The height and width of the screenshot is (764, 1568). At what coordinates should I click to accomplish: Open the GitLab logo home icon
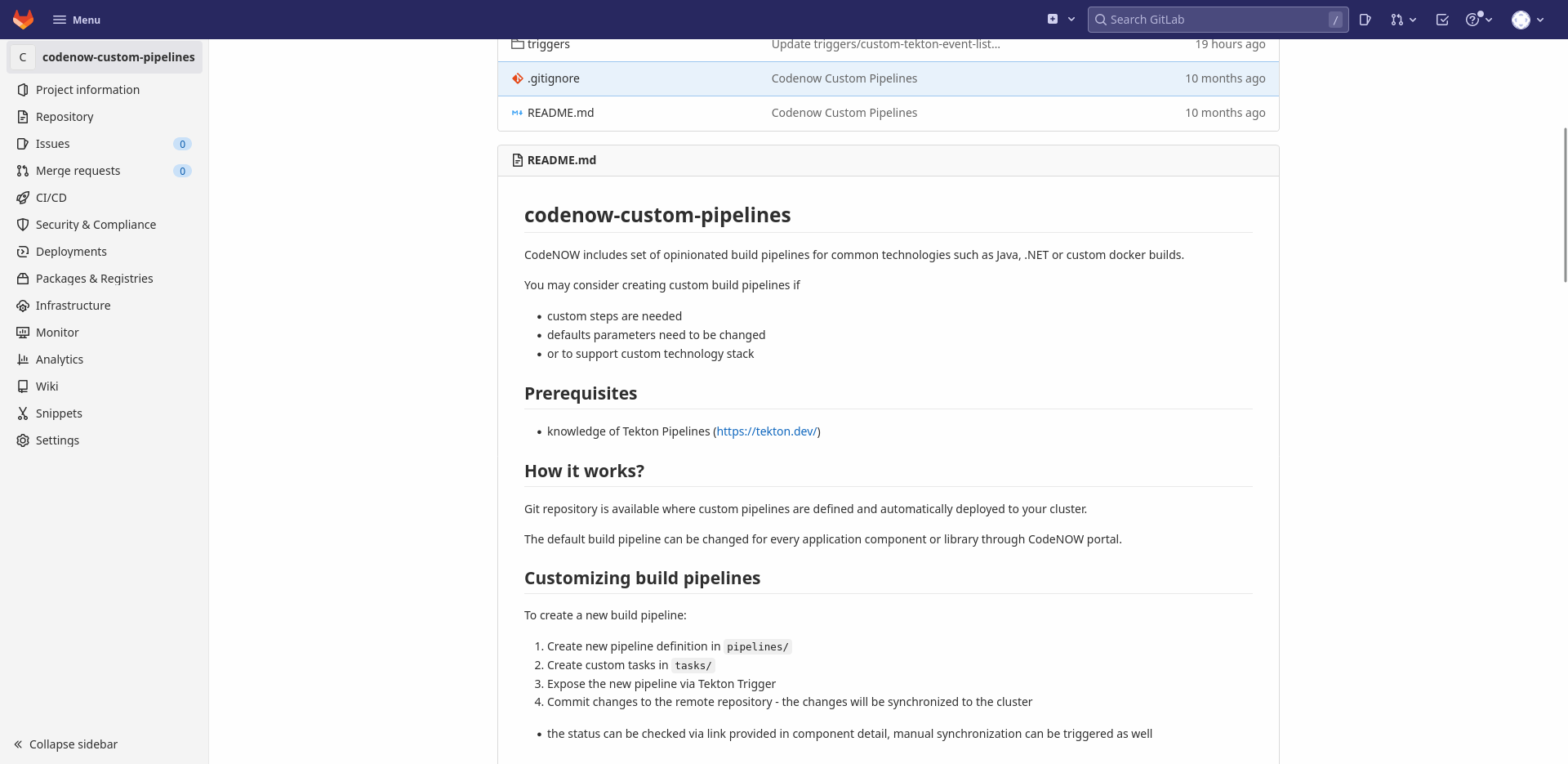point(23,20)
